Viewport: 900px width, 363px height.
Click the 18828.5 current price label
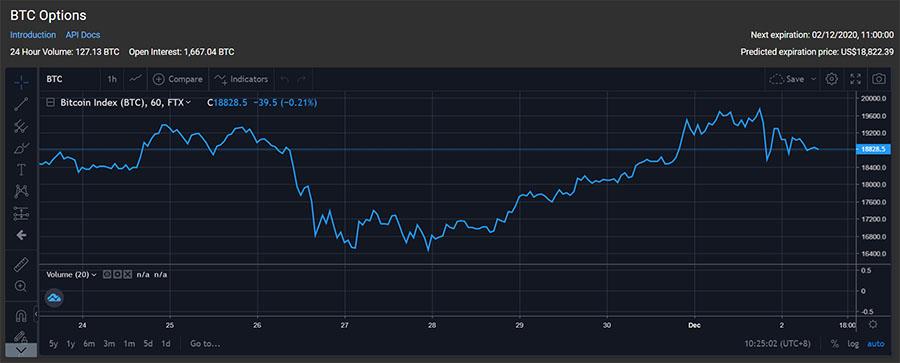(x=874, y=149)
